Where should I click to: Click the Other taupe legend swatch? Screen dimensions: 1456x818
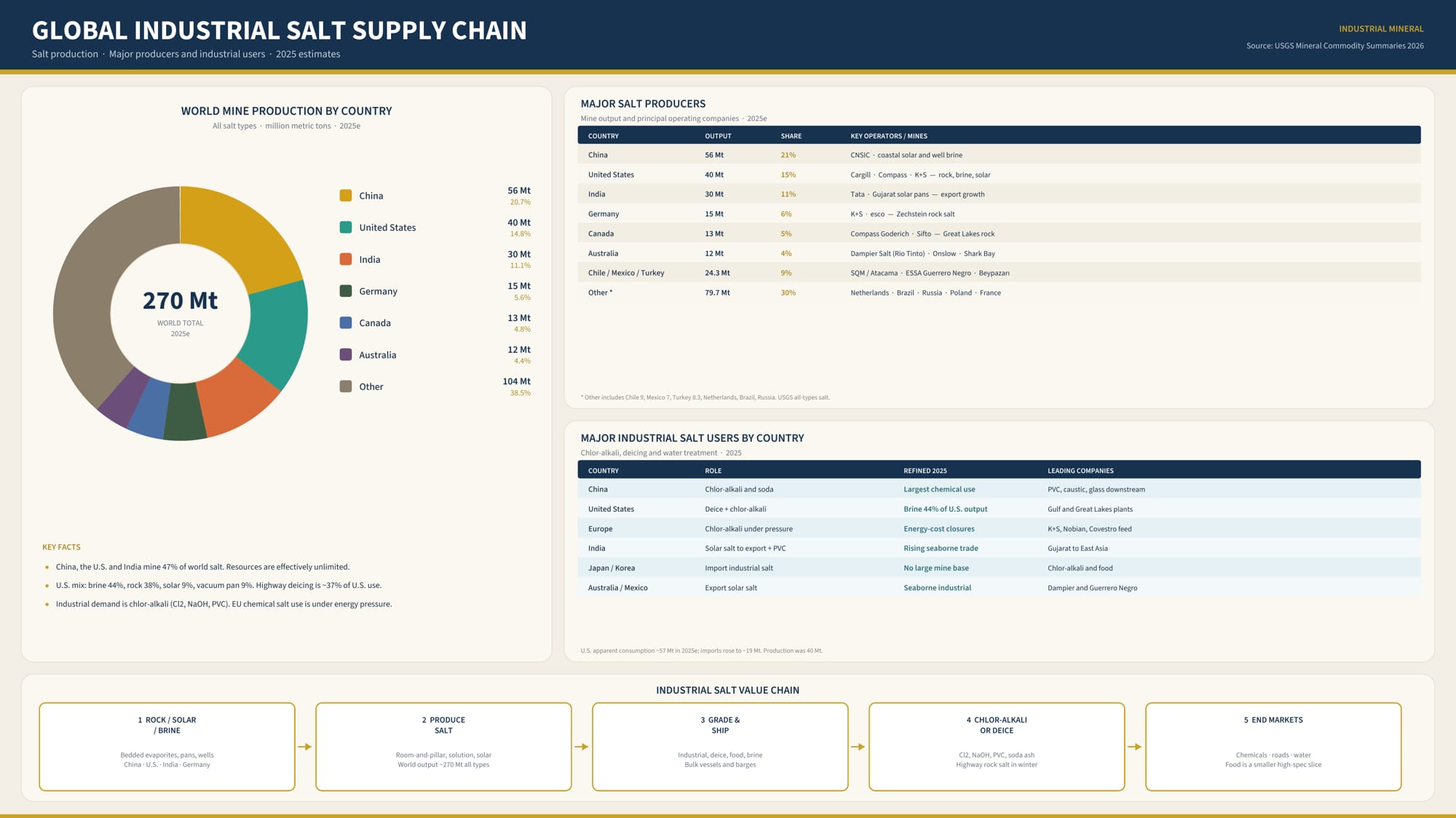pos(346,386)
